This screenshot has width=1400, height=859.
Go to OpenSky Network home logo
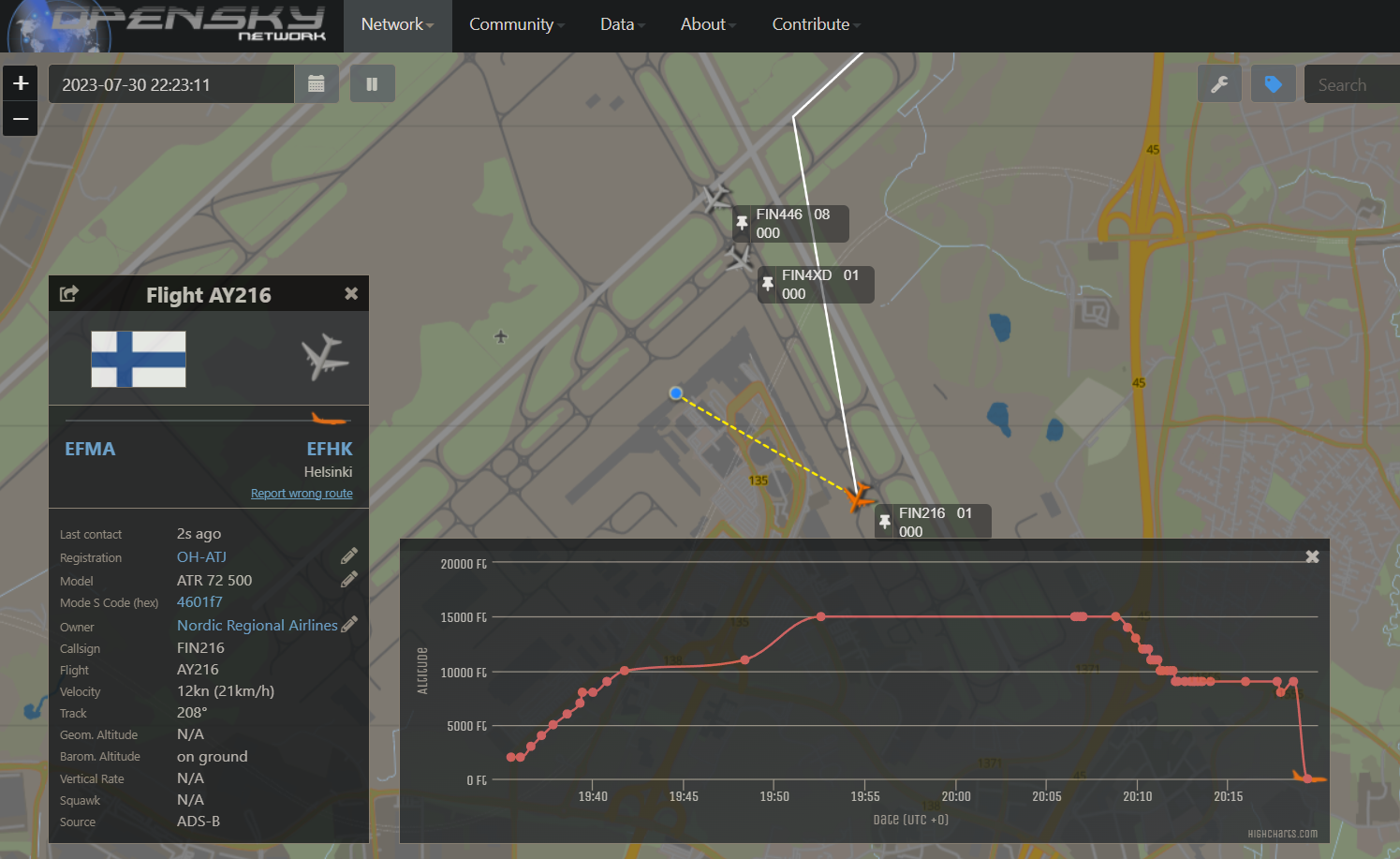point(169,25)
